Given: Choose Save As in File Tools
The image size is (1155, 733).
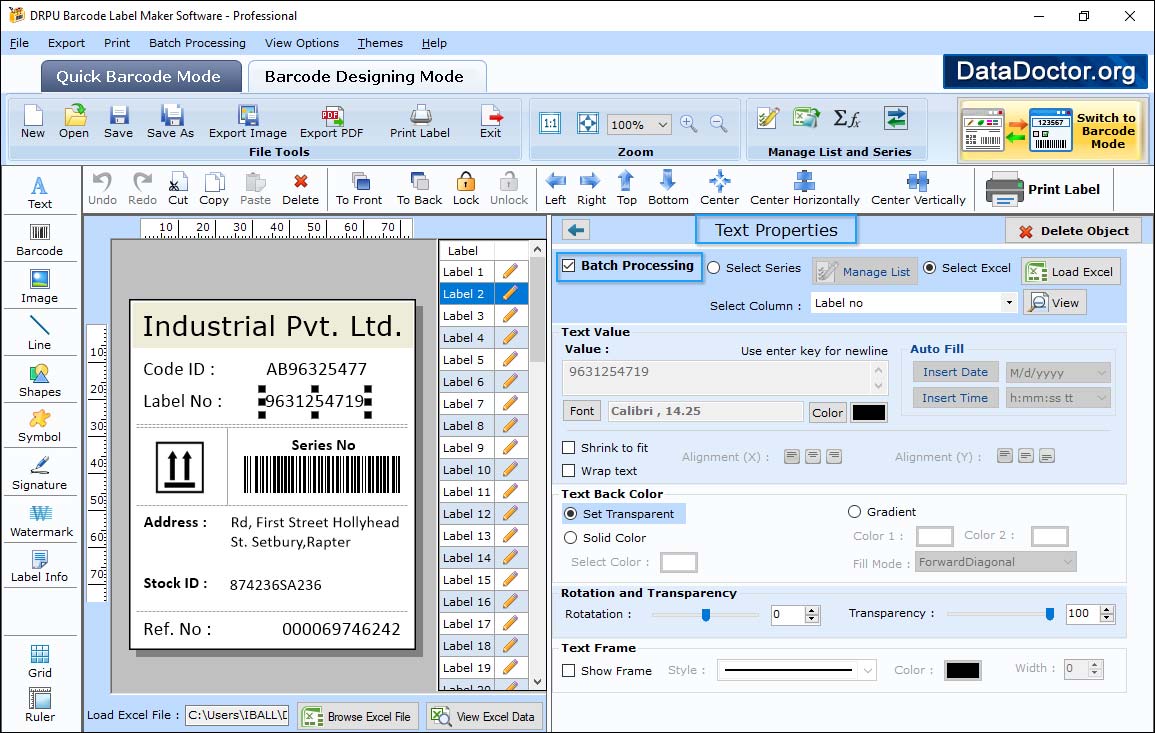Looking at the screenshot, I should pos(171,122).
